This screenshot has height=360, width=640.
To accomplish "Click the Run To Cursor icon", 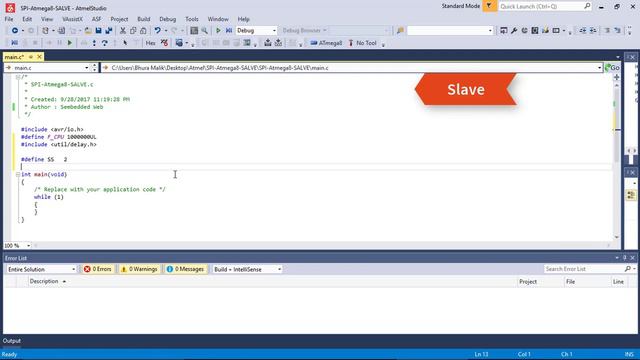I will click(x=125, y=43).
